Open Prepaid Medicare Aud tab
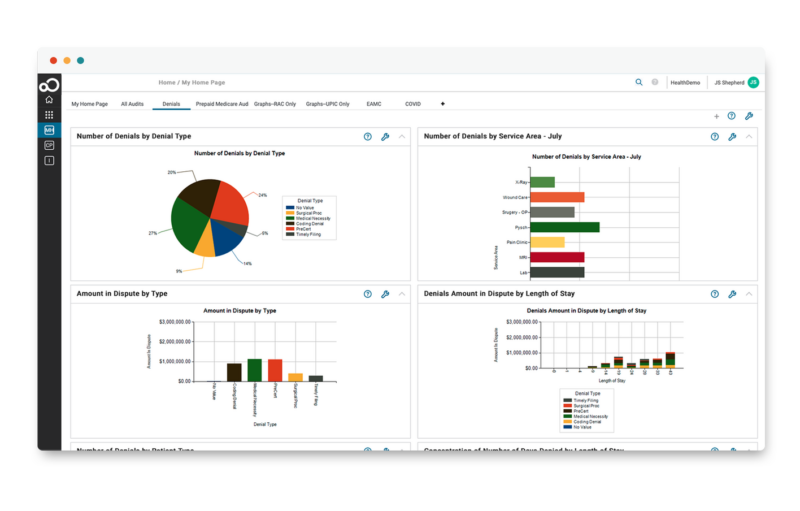 coord(222,104)
